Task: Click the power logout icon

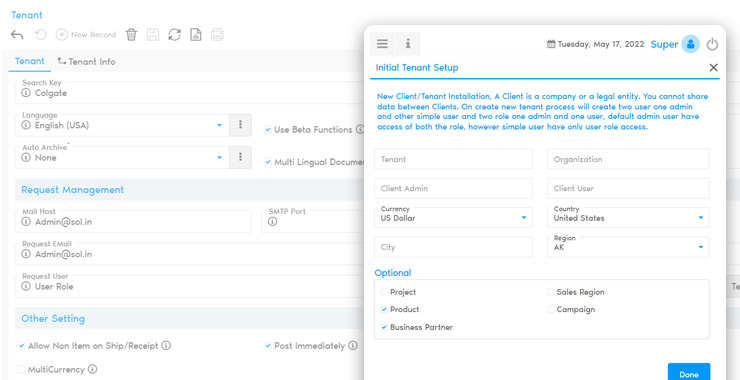Action: click(x=712, y=44)
